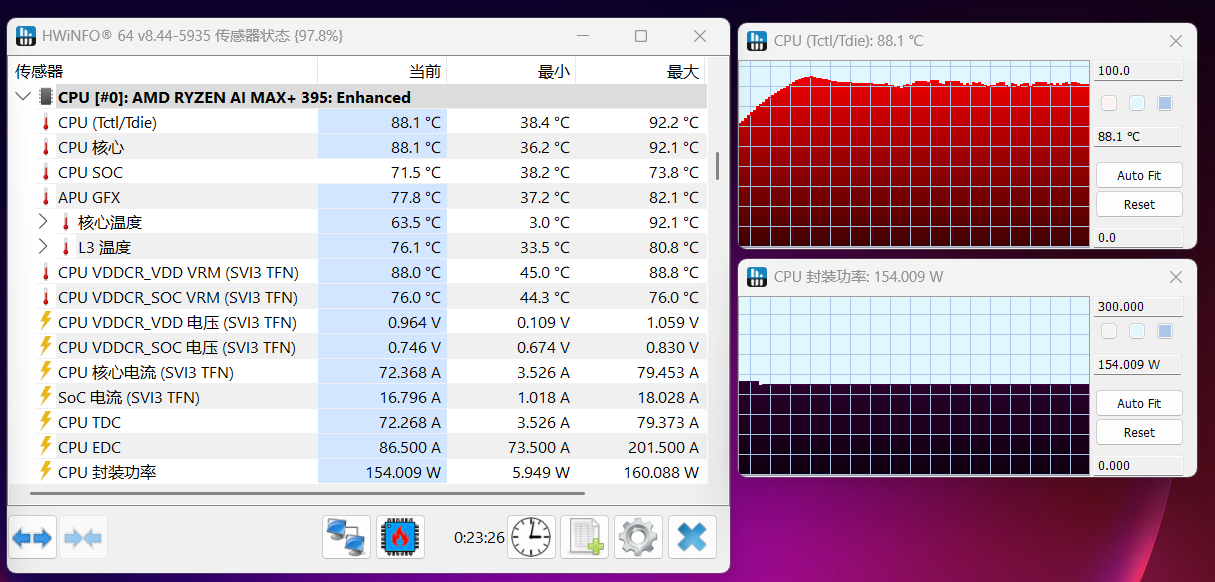This screenshot has height=582, width=1215.
Task: Edit the 100.0 maximum field in temperature graph
Action: point(1138,71)
